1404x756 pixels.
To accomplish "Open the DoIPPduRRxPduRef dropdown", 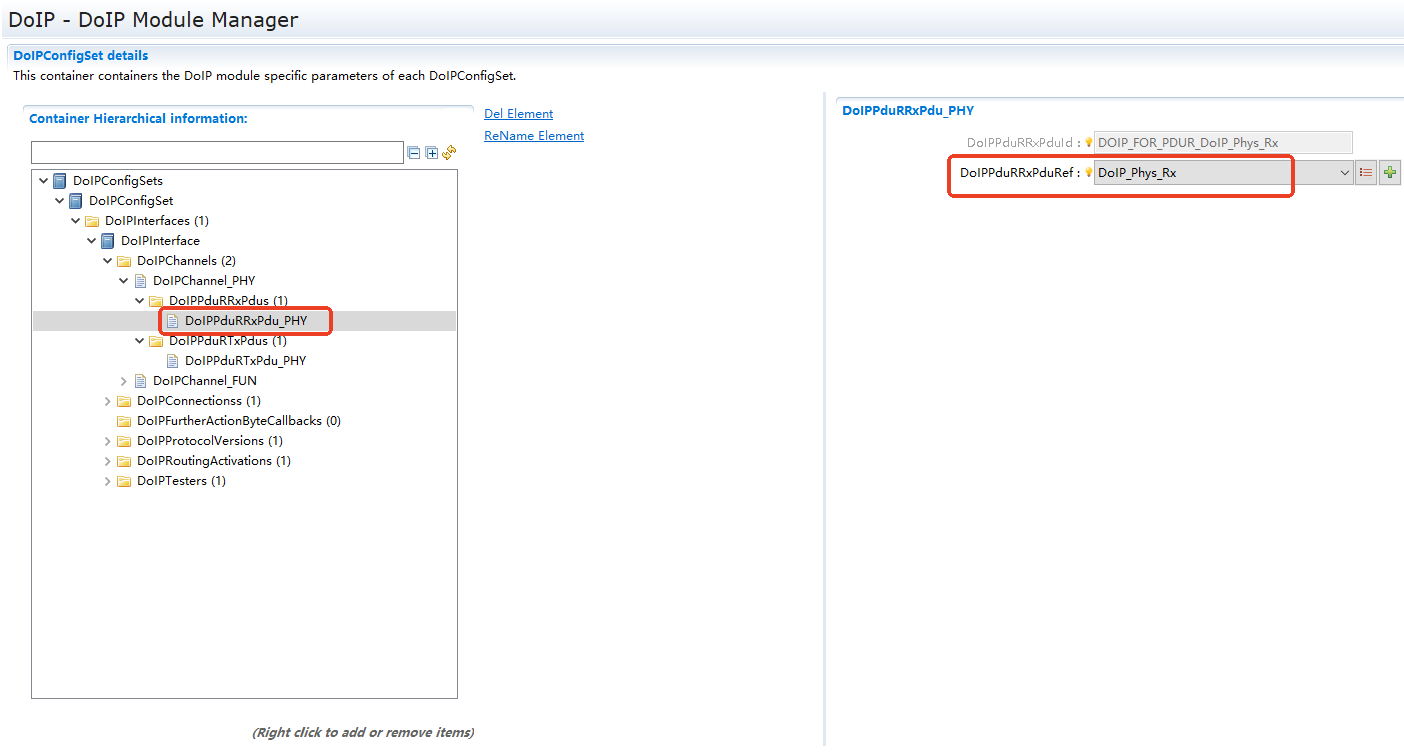I will [1344, 173].
